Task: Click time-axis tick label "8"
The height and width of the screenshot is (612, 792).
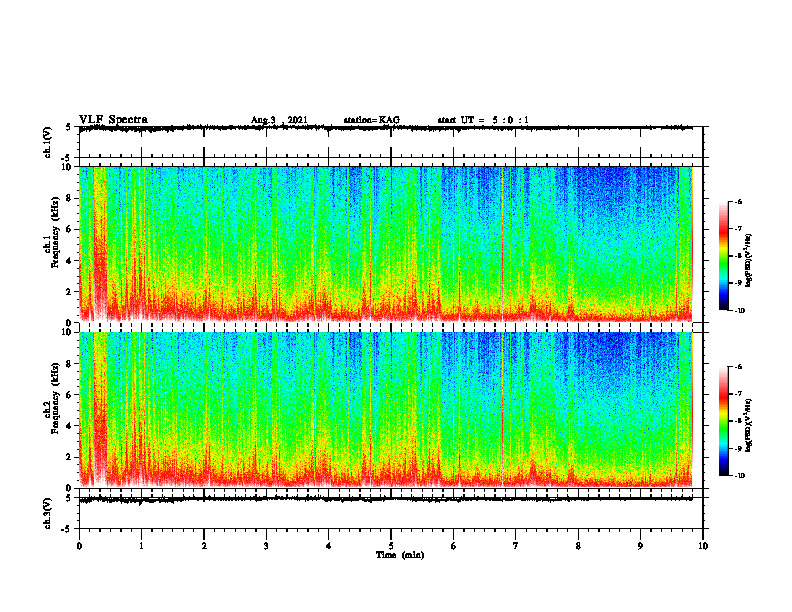Action: coord(578,545)
